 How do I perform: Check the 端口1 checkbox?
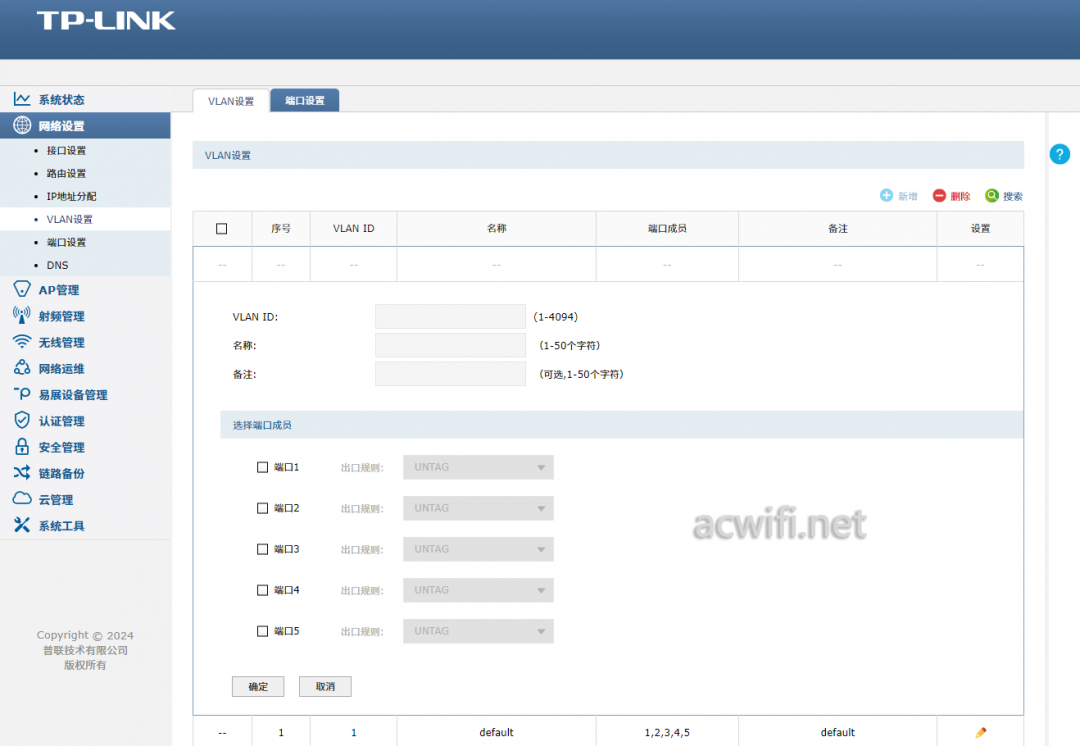coord(262,467)
